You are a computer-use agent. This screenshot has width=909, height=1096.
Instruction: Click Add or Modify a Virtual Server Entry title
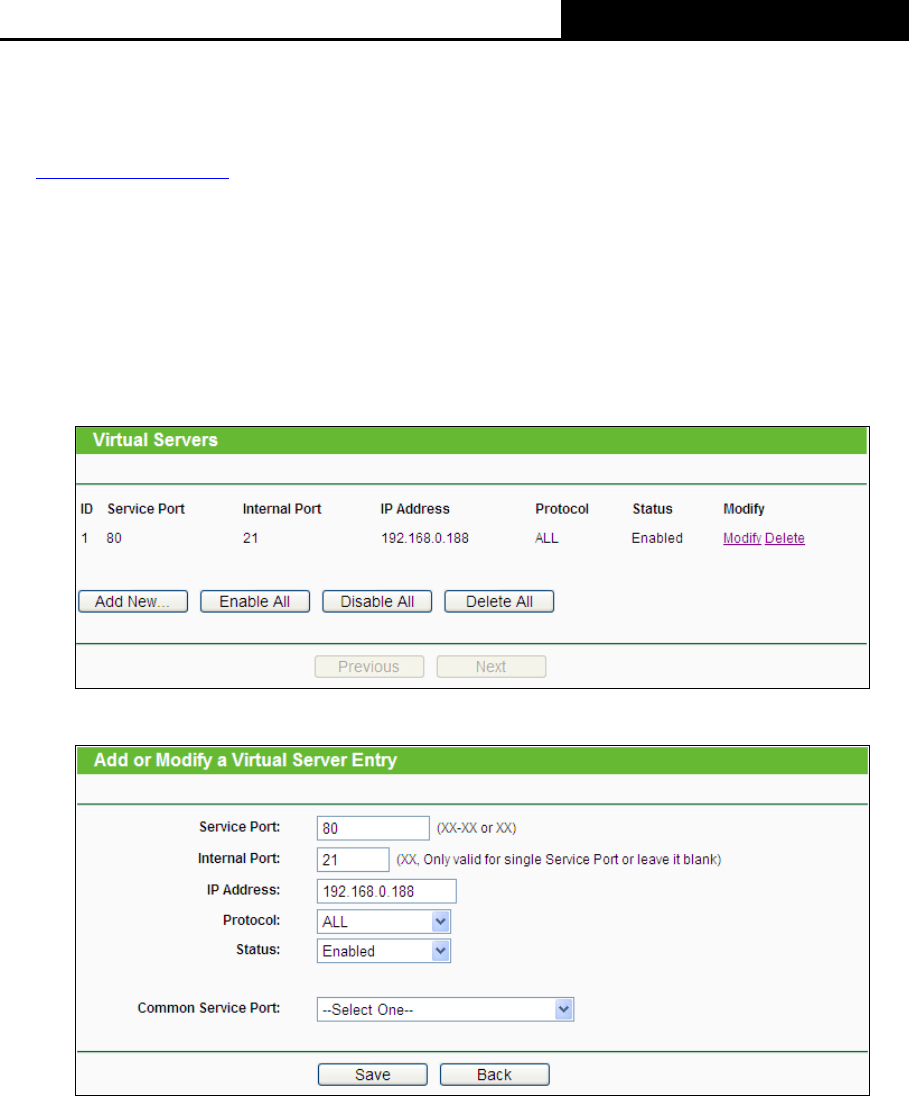(245, 760)
